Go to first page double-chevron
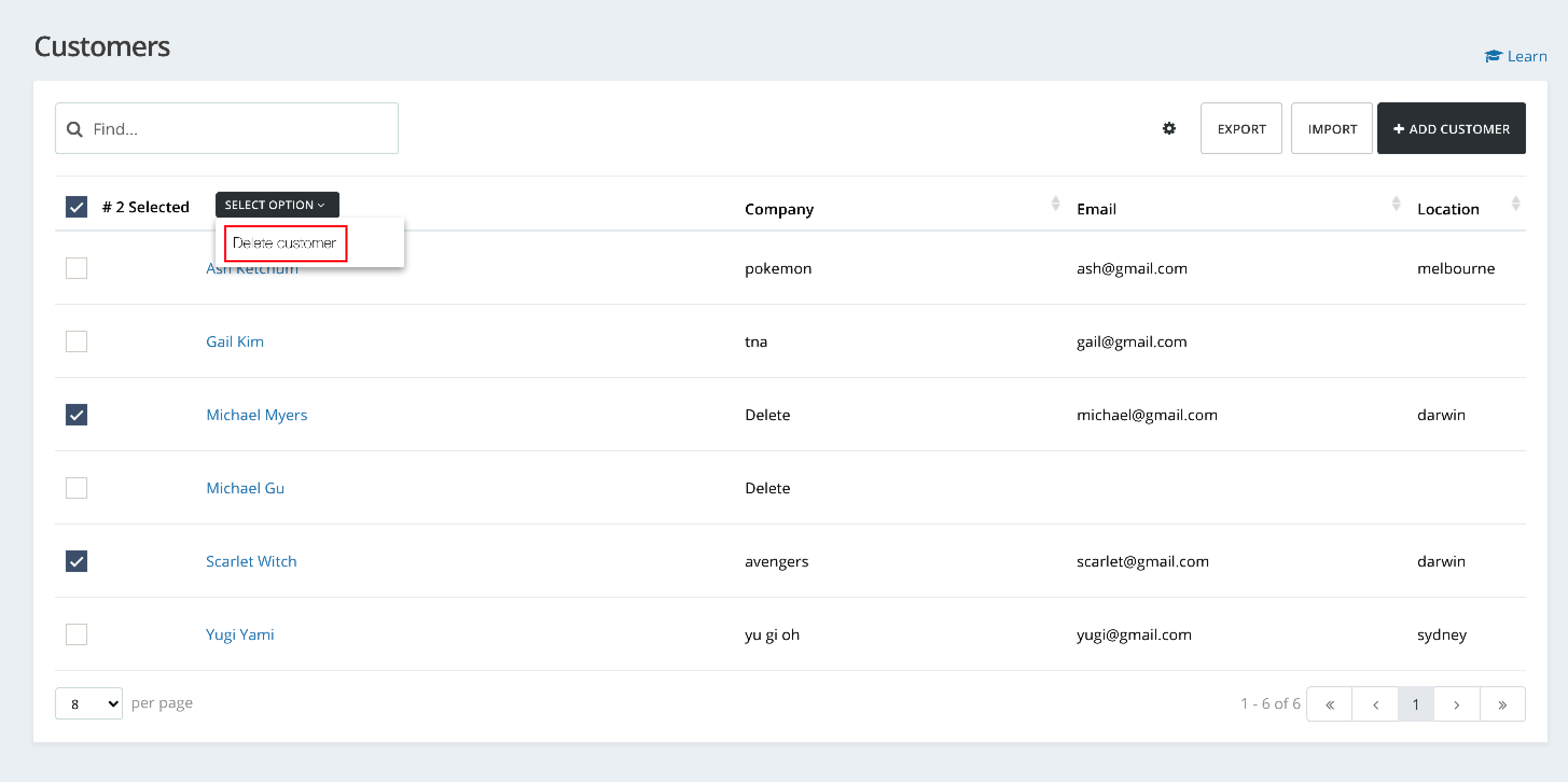Viewport: 1568px width, 782px height. click(1329, 704)
